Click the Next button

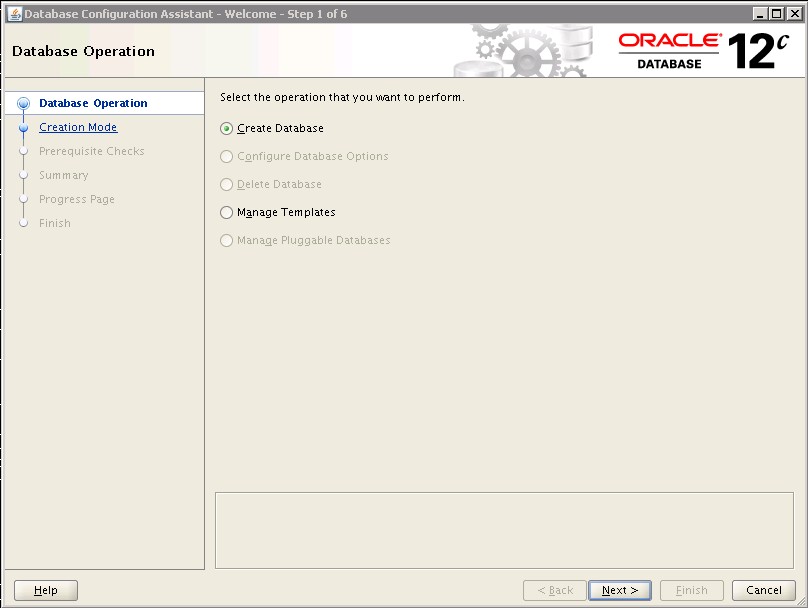click(620, 590)
